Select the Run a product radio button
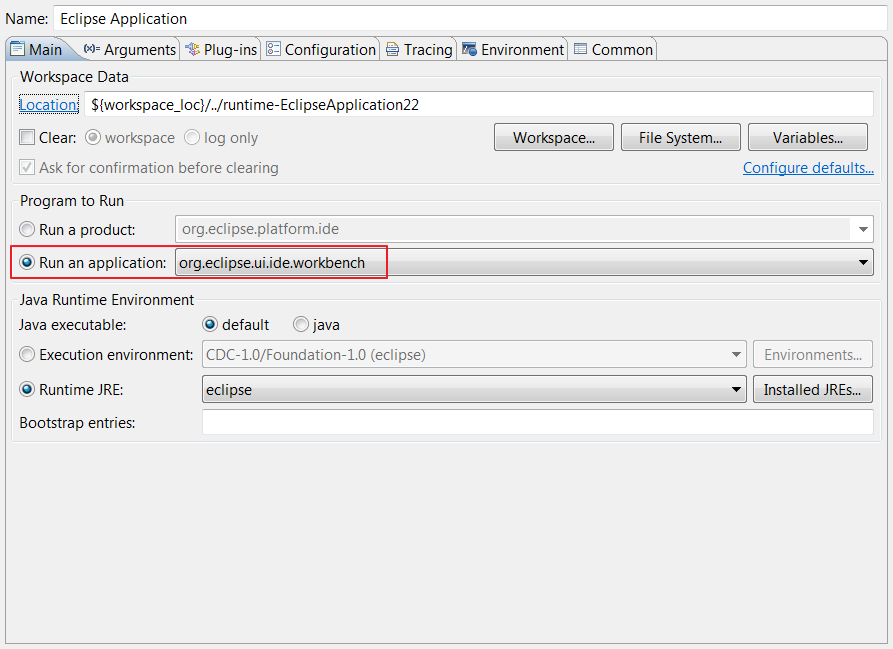The width and height of the screenshot is (893, 649). (x=27, y=227)
